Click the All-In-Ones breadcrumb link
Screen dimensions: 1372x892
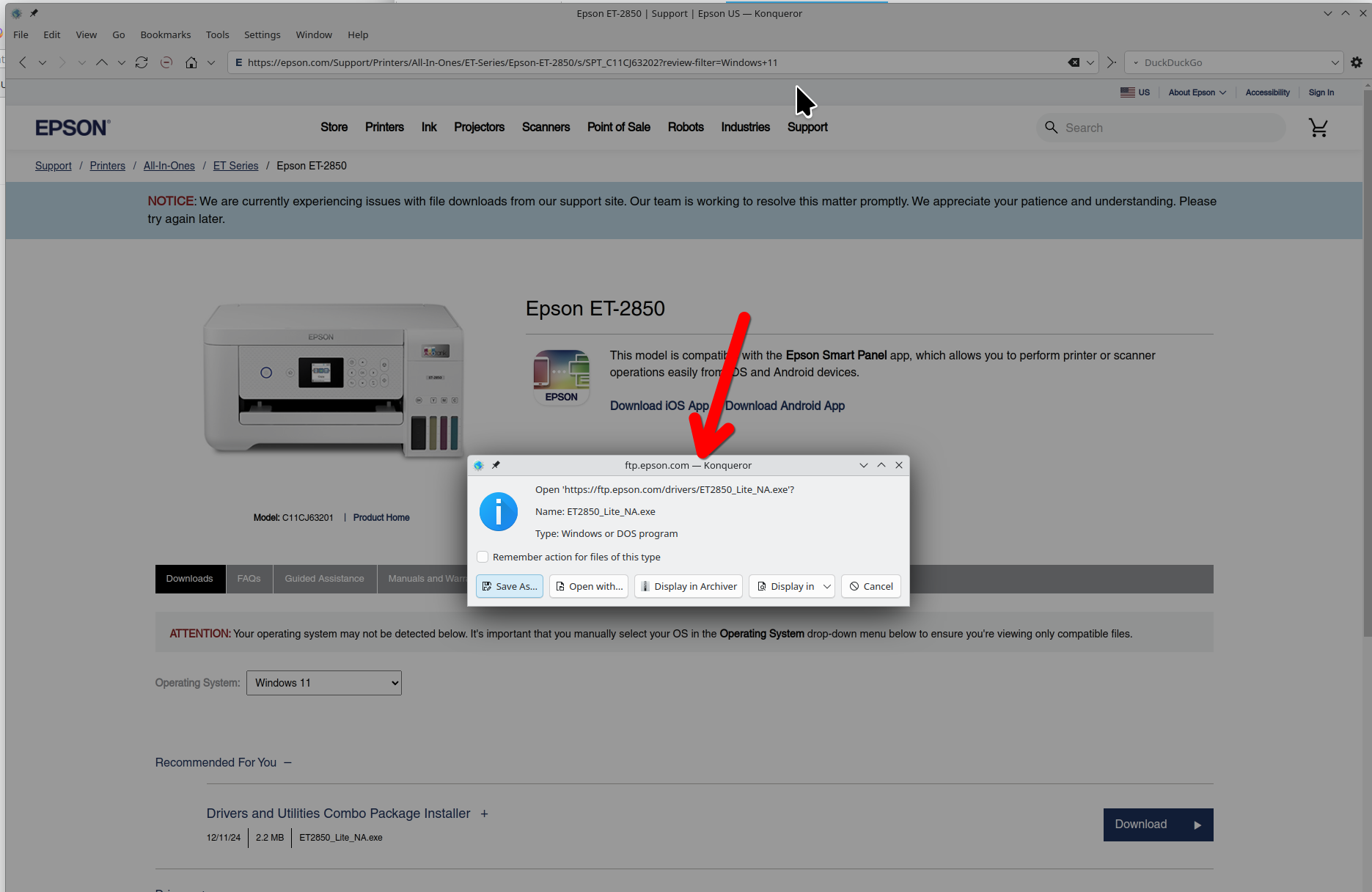tap(169, 166)
